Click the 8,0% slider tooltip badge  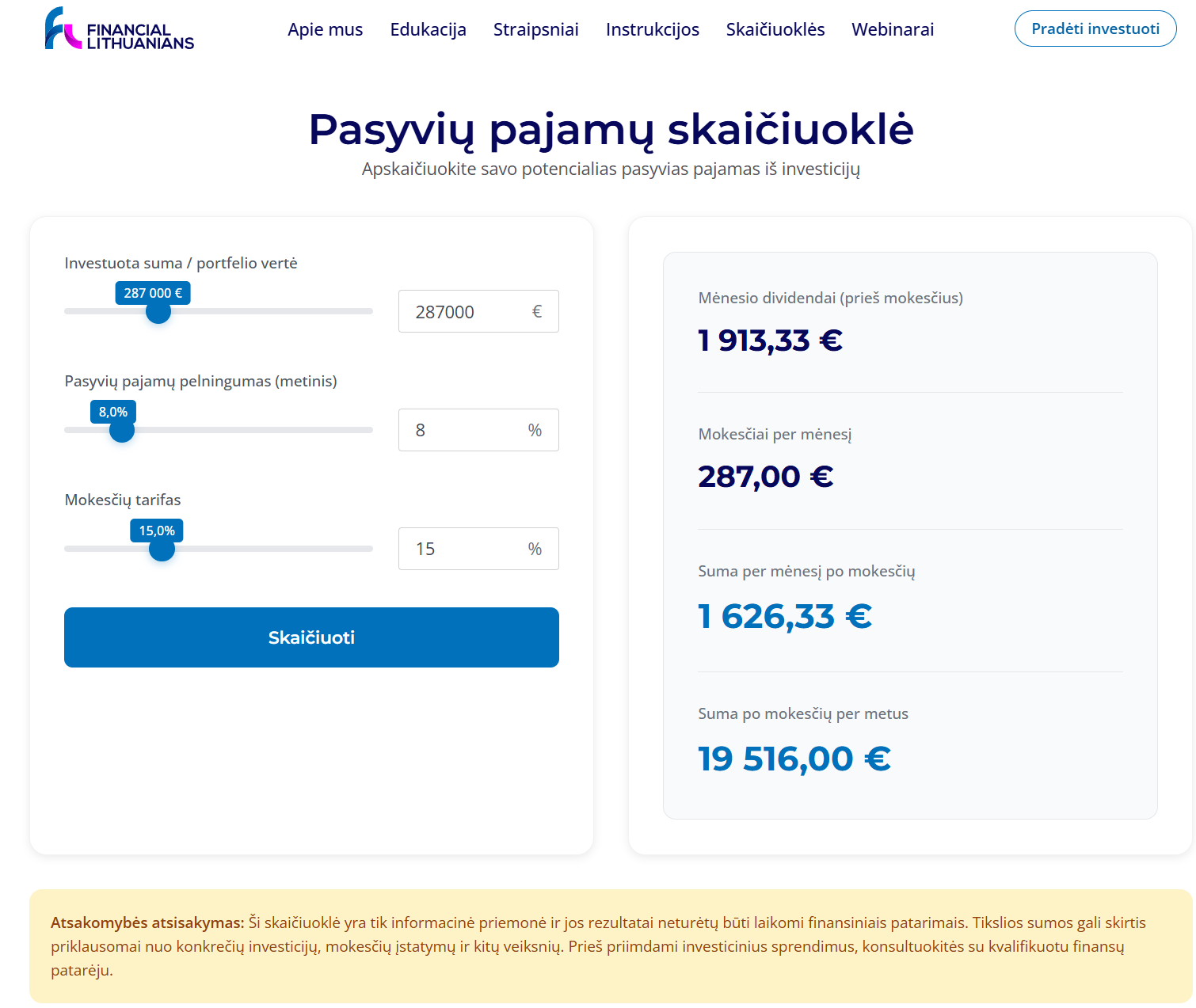pos(112,411)
